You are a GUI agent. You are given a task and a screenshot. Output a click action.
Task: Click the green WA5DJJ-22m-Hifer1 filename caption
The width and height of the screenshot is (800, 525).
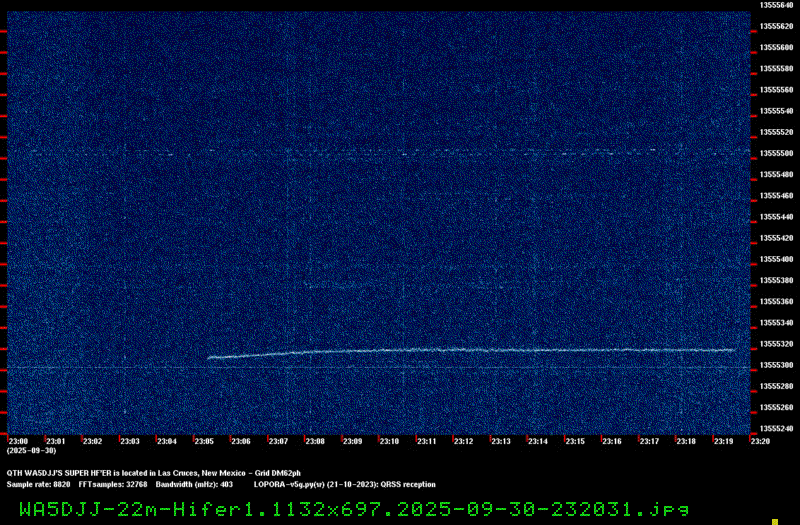click(x=355, y=509)
